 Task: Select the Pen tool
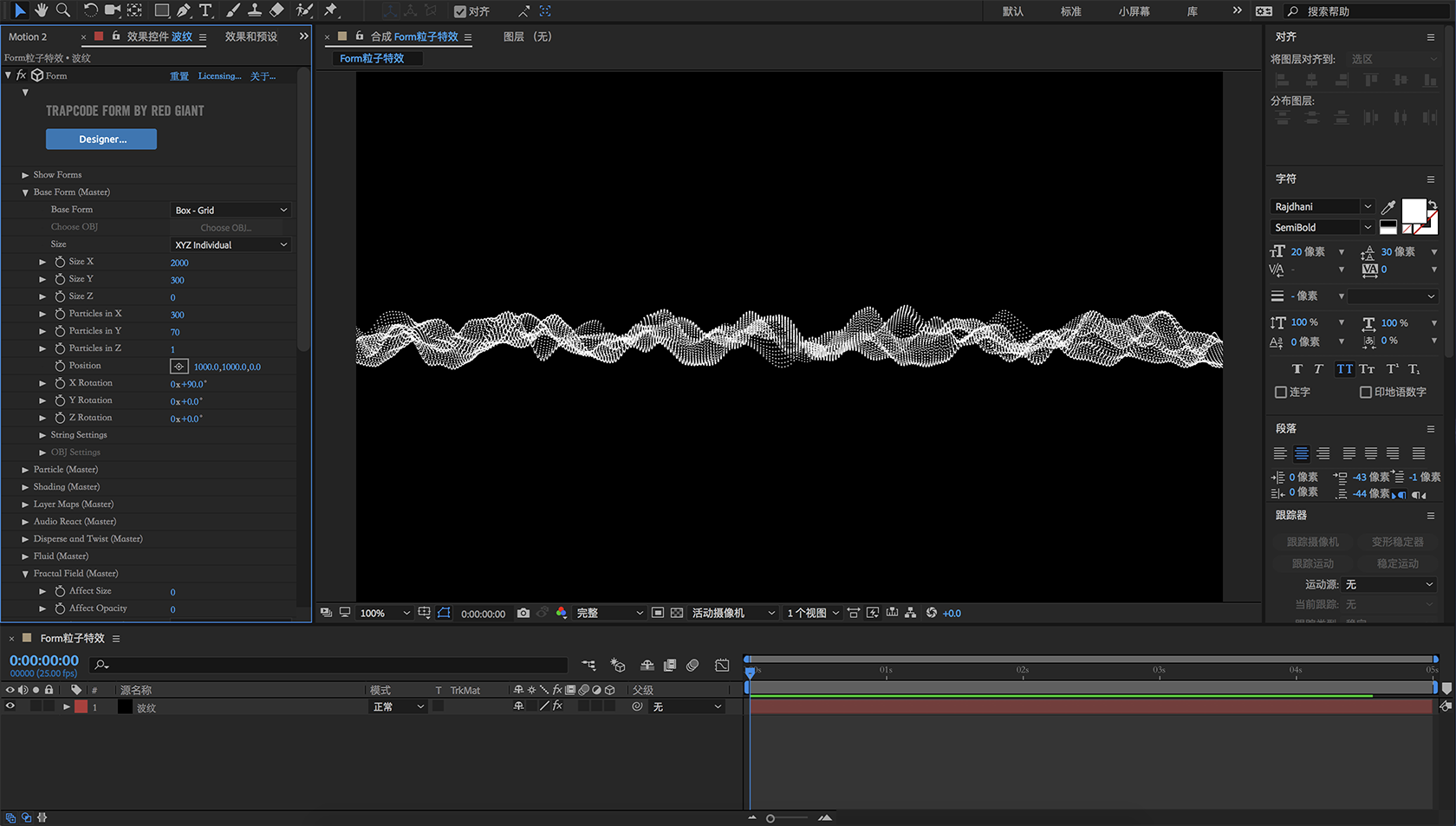coord(184,10)
